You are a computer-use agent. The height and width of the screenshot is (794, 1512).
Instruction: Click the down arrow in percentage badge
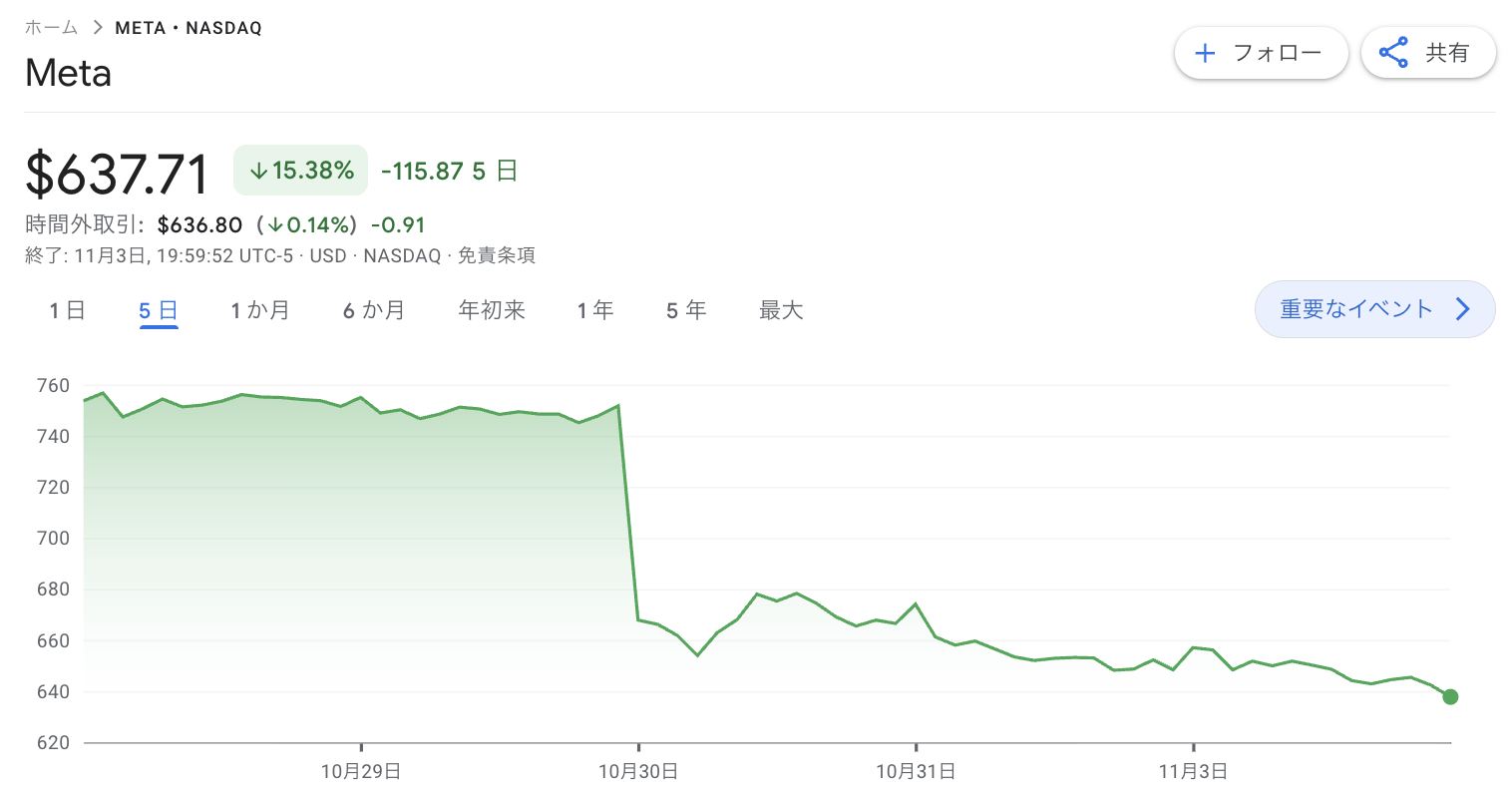(258, 172)
